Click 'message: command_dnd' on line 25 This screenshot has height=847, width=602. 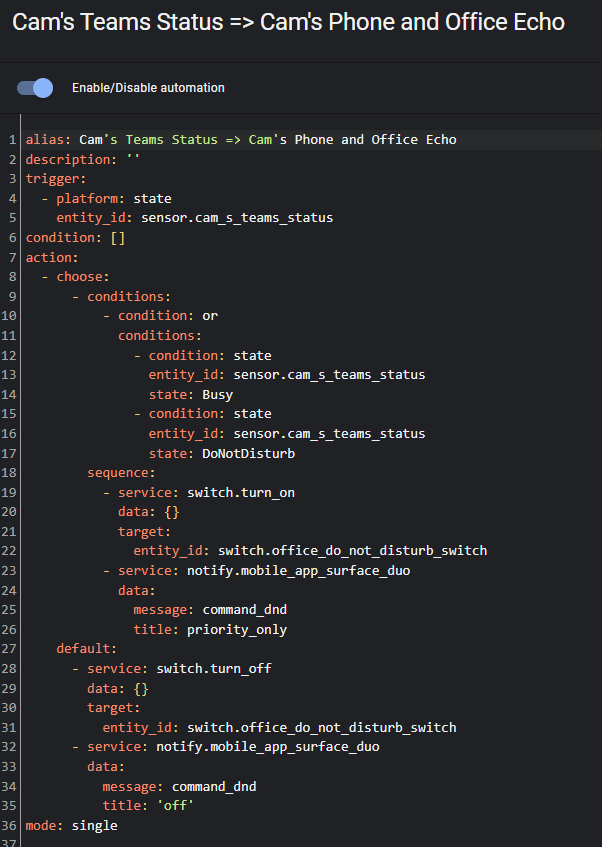click(210, 610)
